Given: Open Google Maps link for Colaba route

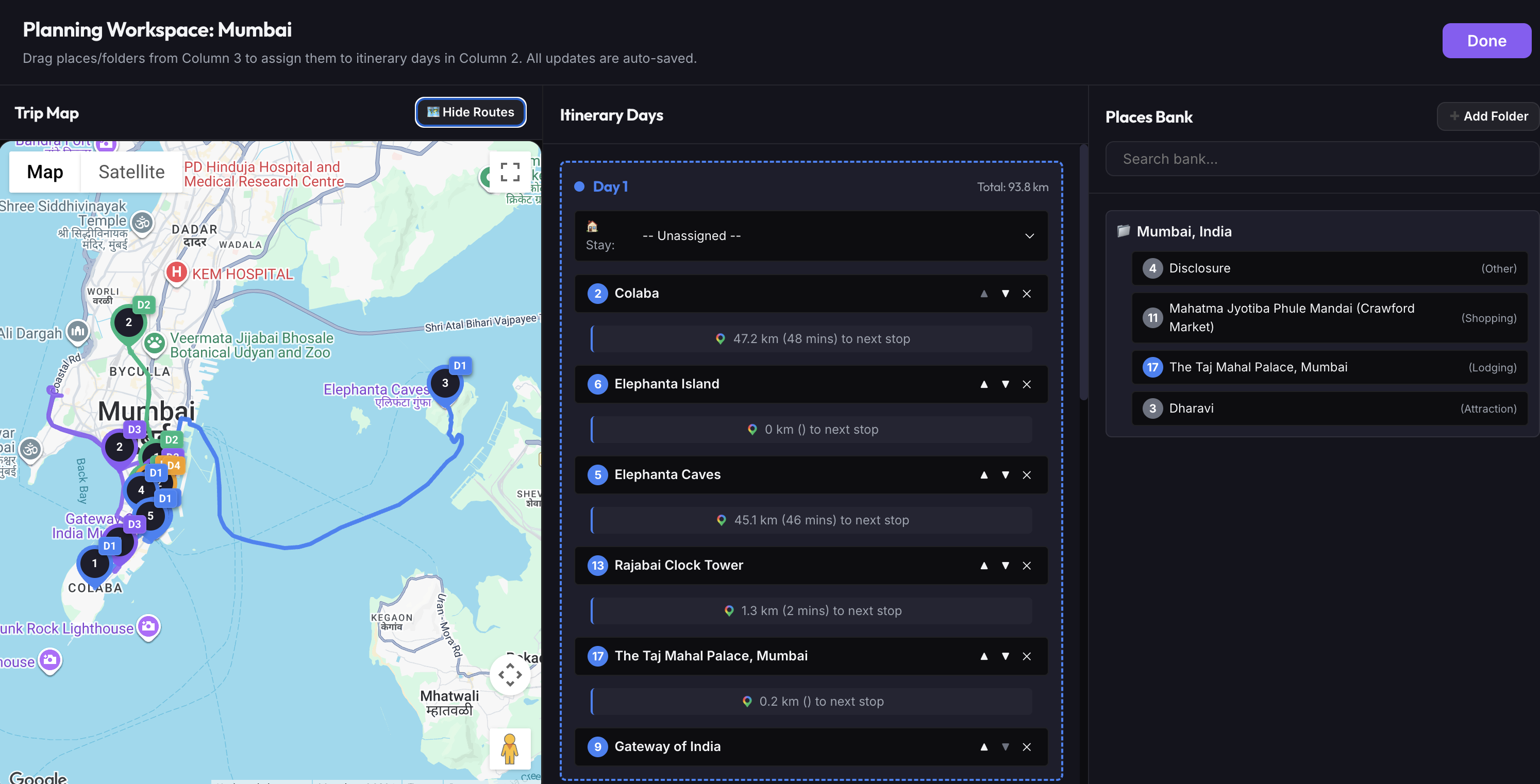Looking at the screenshot, I should tap(721, 339).
